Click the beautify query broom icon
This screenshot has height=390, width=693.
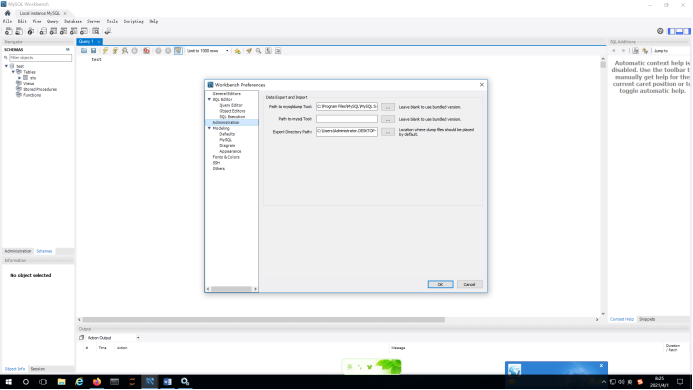(x=249, y=51)
